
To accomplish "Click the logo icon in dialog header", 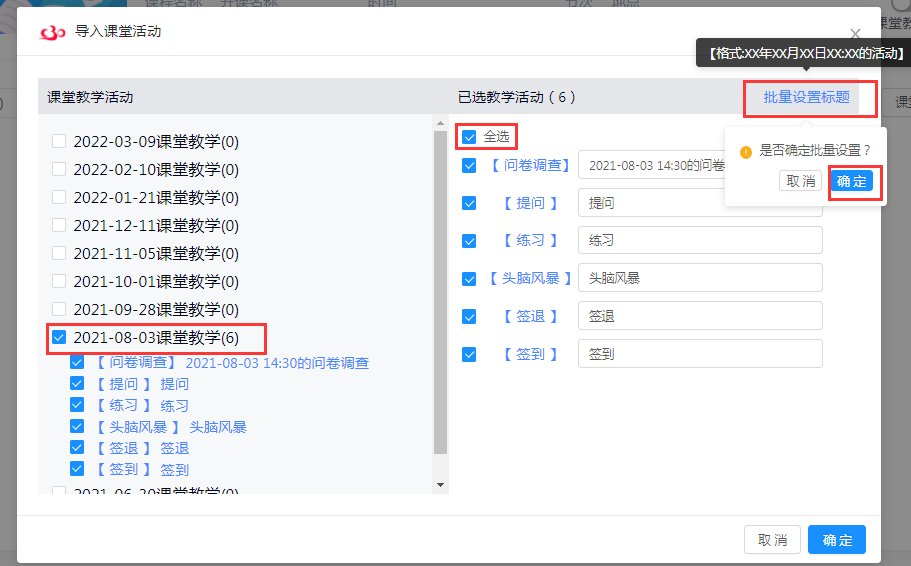I will pos(52,32).
